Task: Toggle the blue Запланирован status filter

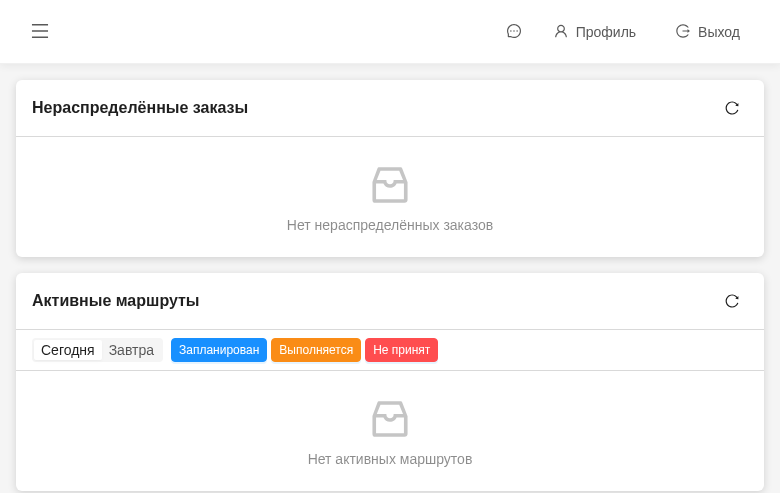Action: click(219, 350)
